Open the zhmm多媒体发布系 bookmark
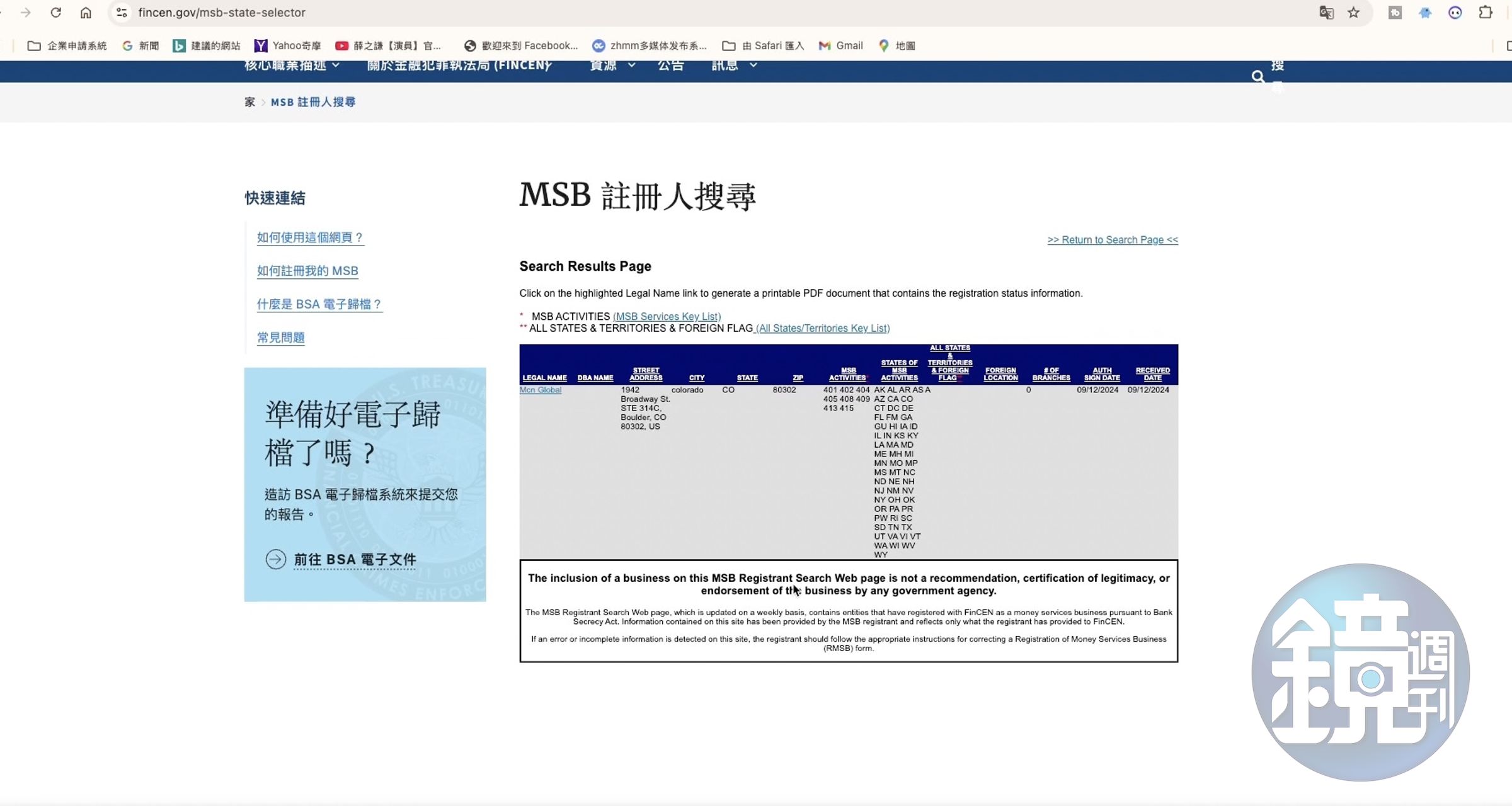The image size is (1512, 806). pos(650,46)
